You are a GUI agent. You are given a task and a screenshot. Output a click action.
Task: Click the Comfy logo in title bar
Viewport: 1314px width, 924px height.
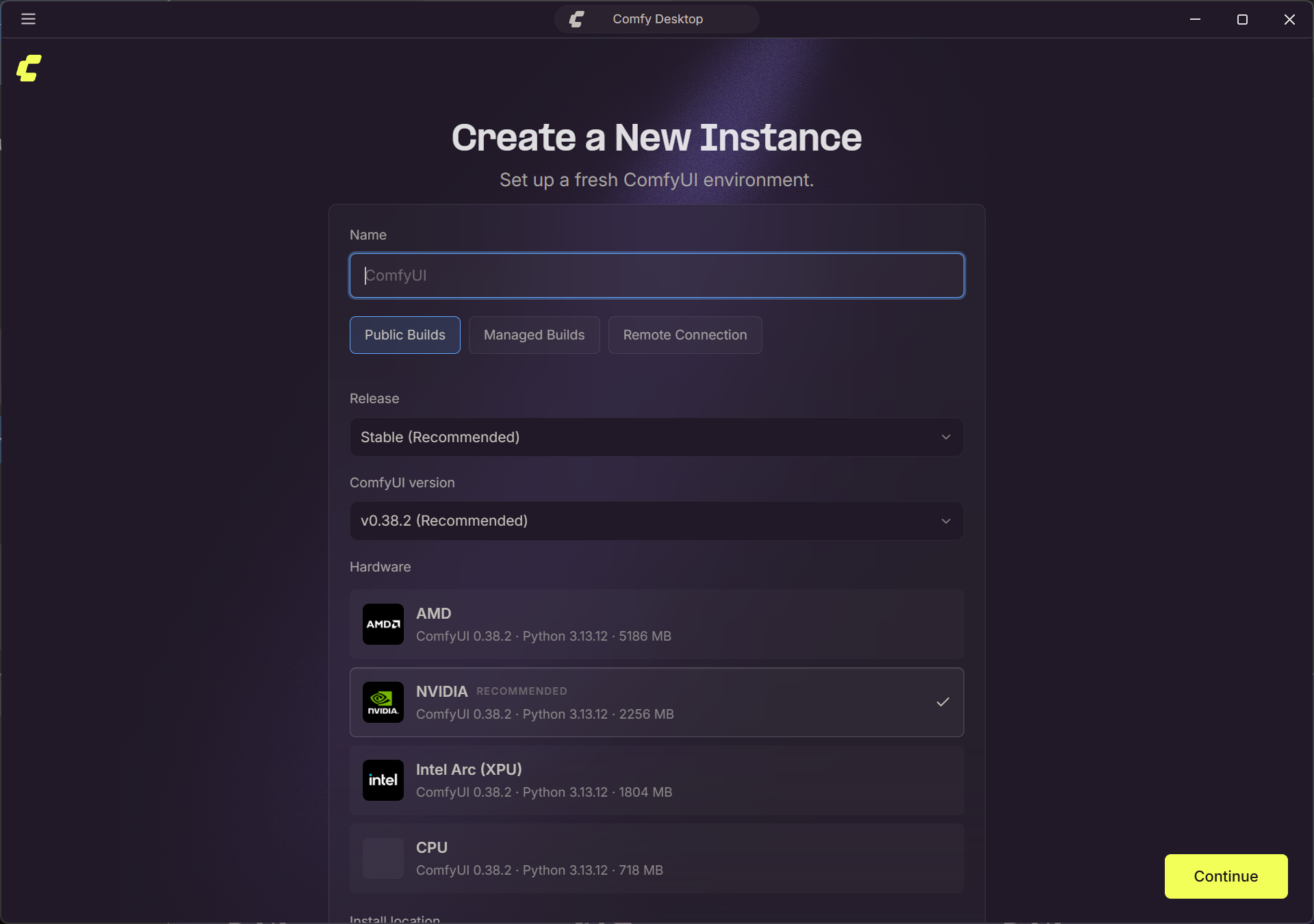point(577,19)
